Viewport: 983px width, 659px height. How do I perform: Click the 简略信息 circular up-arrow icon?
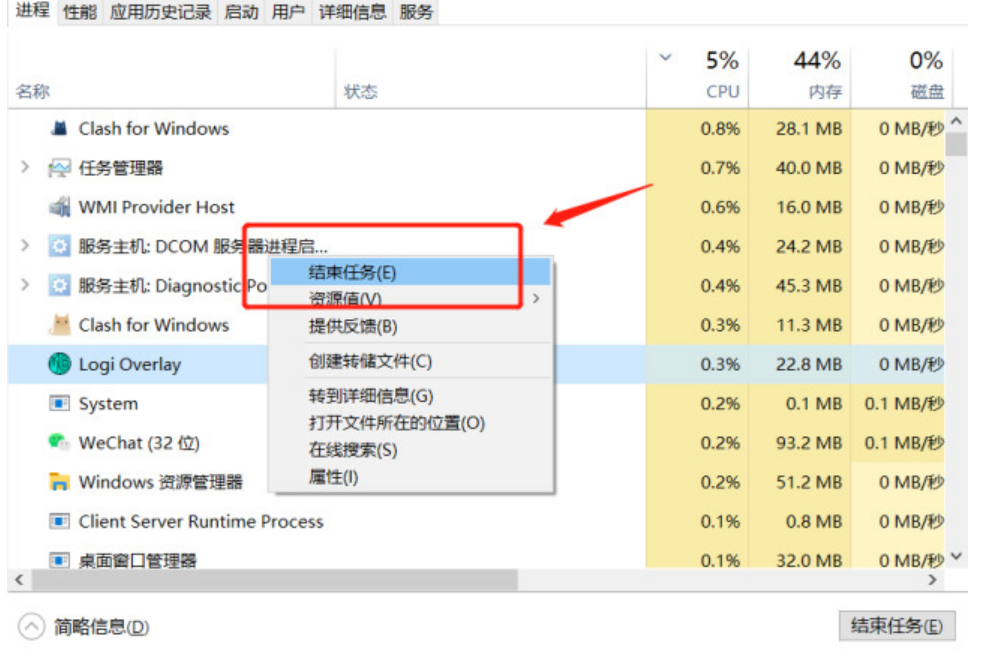32,627
